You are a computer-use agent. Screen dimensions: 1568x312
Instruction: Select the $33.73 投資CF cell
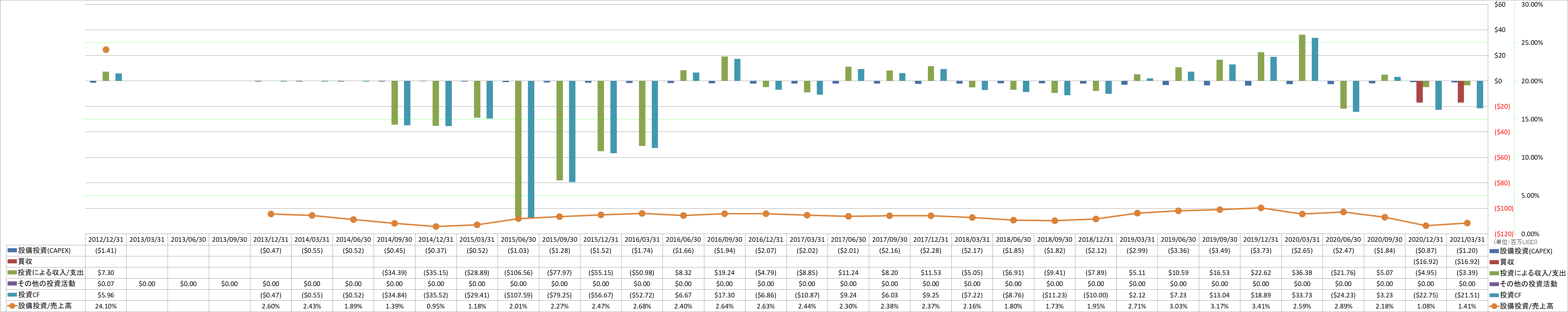1302,295
